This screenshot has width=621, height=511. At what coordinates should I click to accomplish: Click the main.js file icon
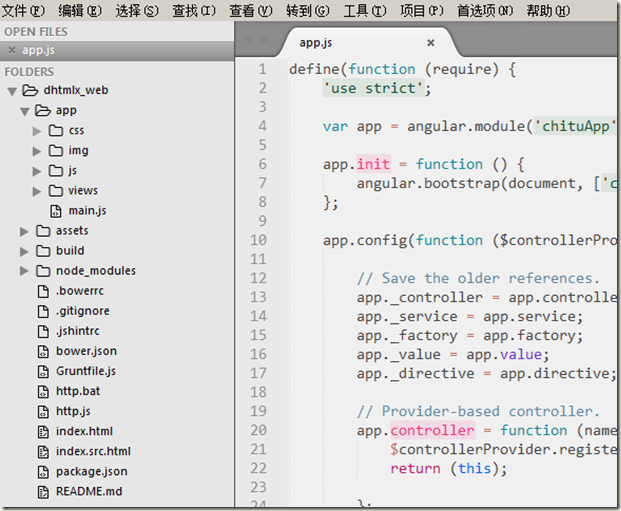click(56, 211)
